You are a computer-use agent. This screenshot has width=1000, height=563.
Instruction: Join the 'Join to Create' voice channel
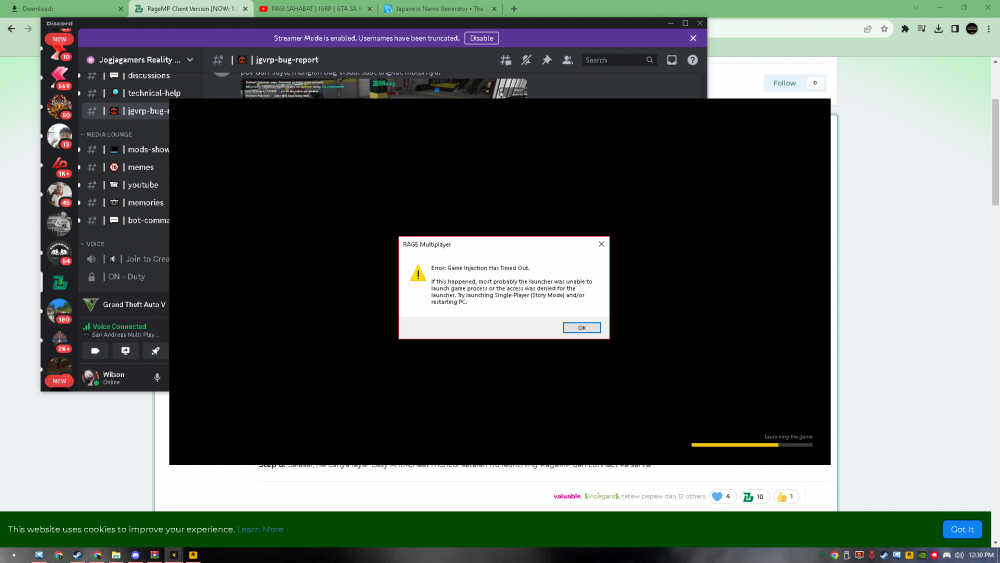(x=126, y=259)
